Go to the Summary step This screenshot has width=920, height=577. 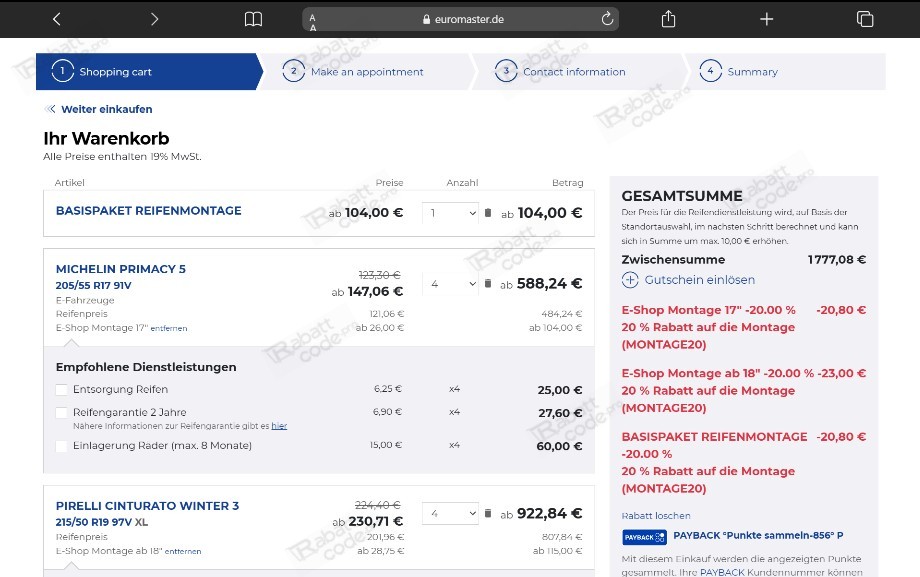786,72
